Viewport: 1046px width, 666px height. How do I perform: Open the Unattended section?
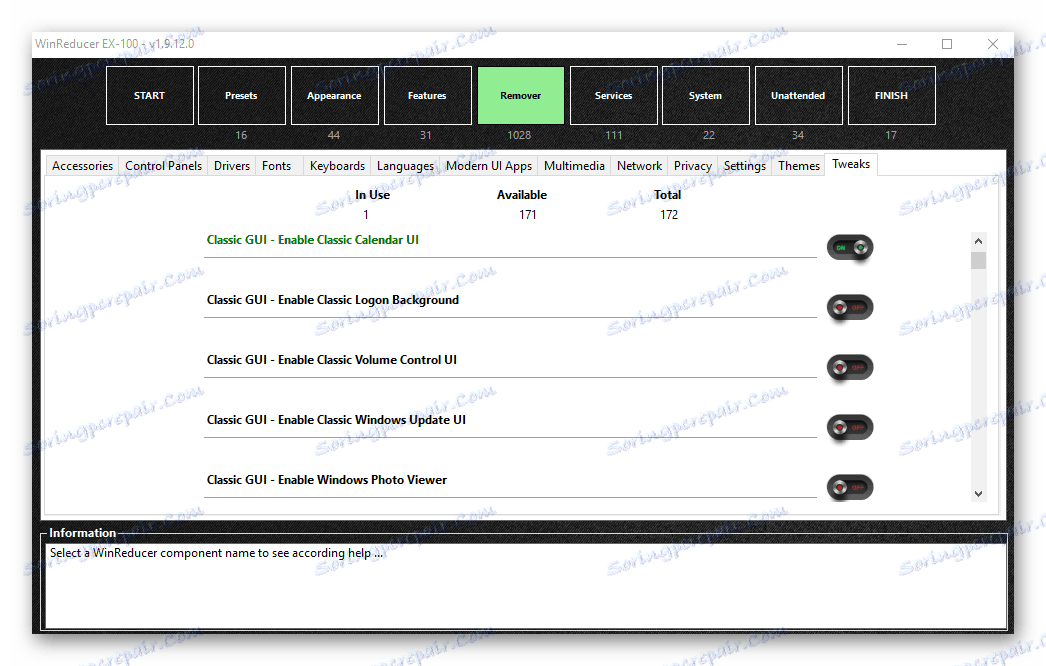[798, 95]
